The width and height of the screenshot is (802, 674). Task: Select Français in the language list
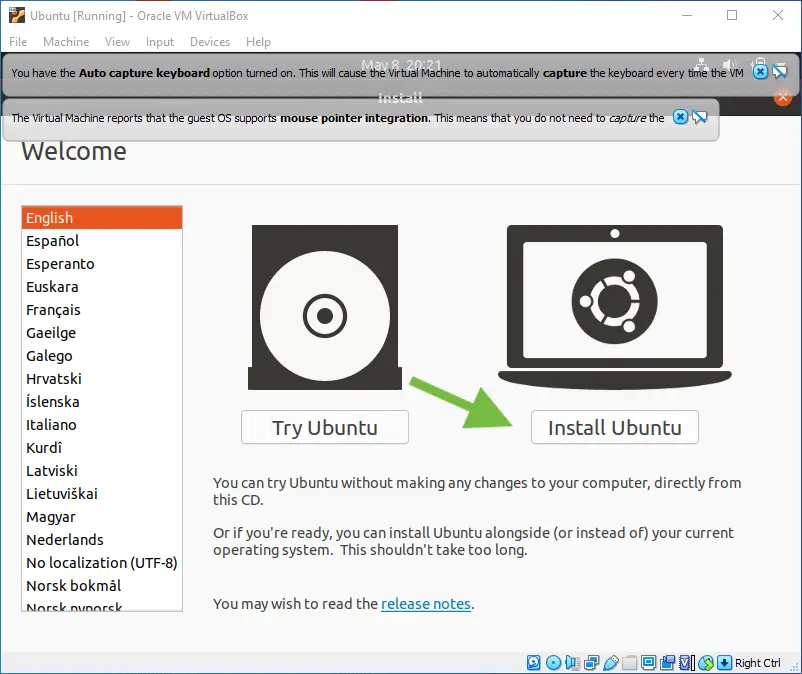(102, 310)
